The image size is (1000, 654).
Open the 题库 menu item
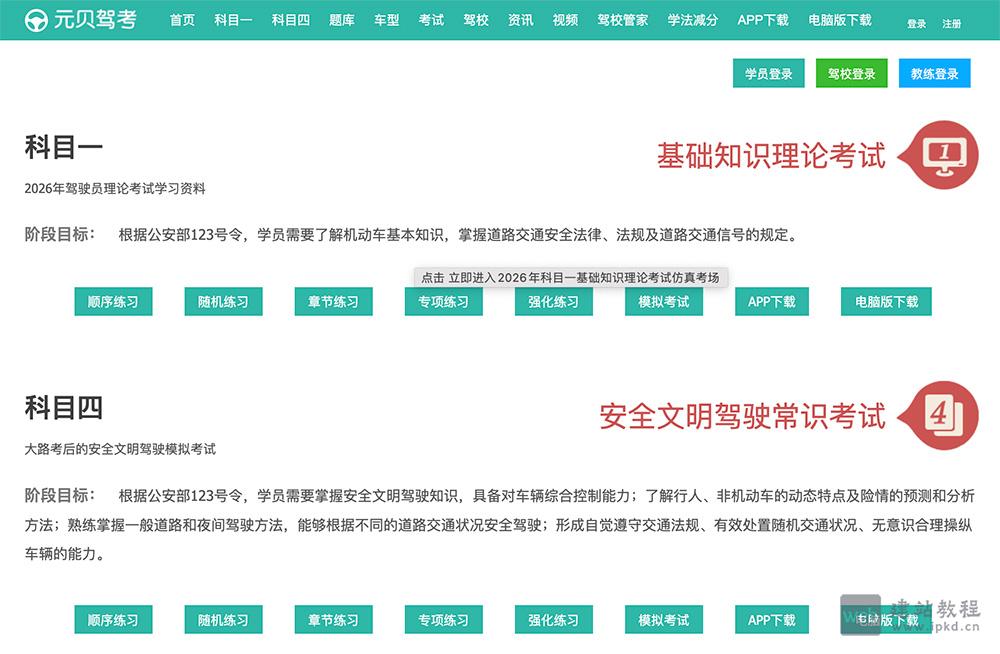(x=343, y=19)
